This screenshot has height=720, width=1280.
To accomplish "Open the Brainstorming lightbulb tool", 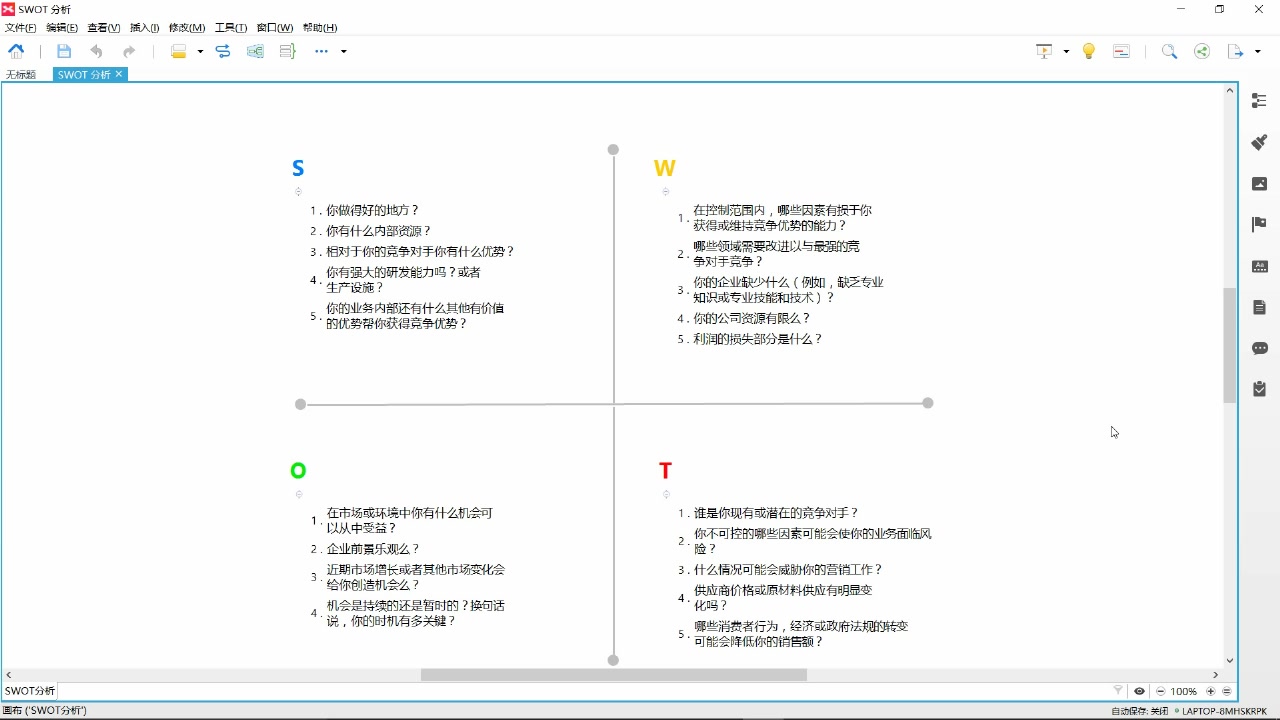I will click(1088, 50).
